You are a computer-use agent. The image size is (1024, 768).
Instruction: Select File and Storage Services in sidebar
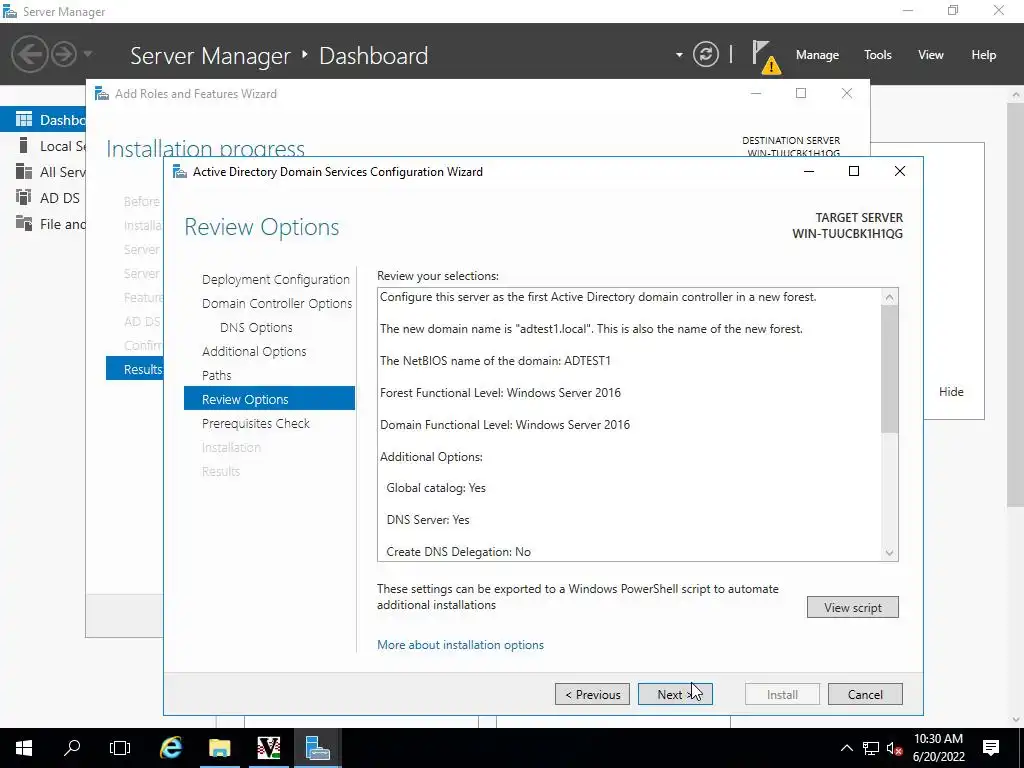coord(43,224)
